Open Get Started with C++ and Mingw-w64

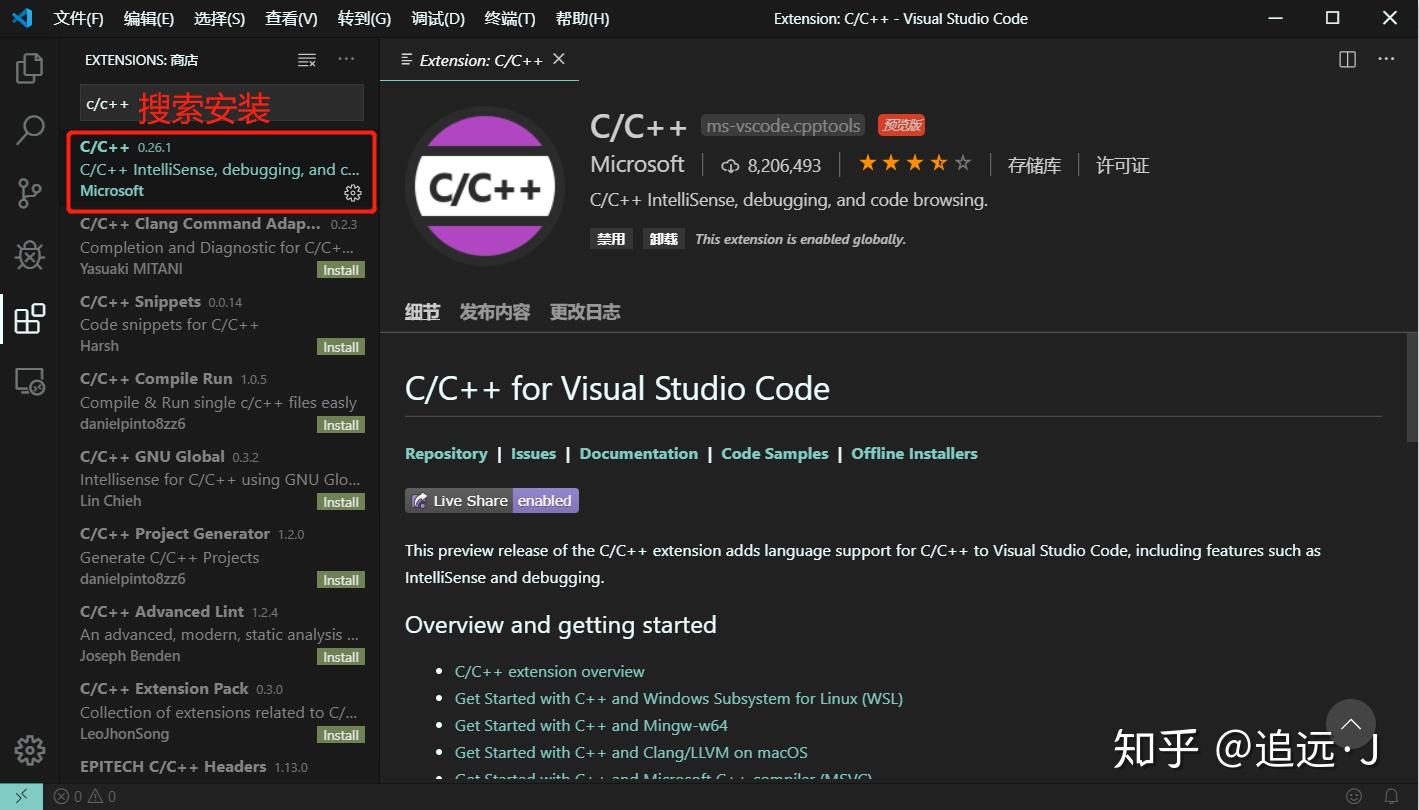591,725
